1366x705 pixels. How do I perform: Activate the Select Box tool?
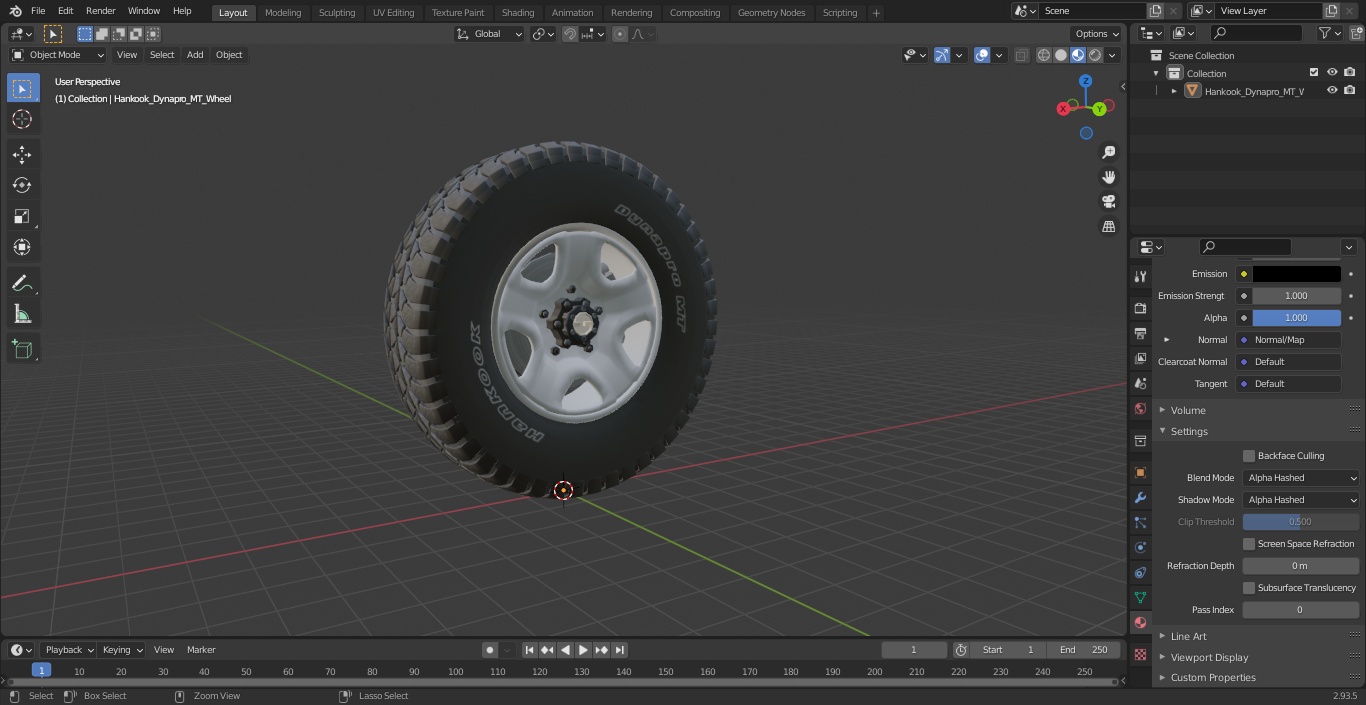(22, 89)
